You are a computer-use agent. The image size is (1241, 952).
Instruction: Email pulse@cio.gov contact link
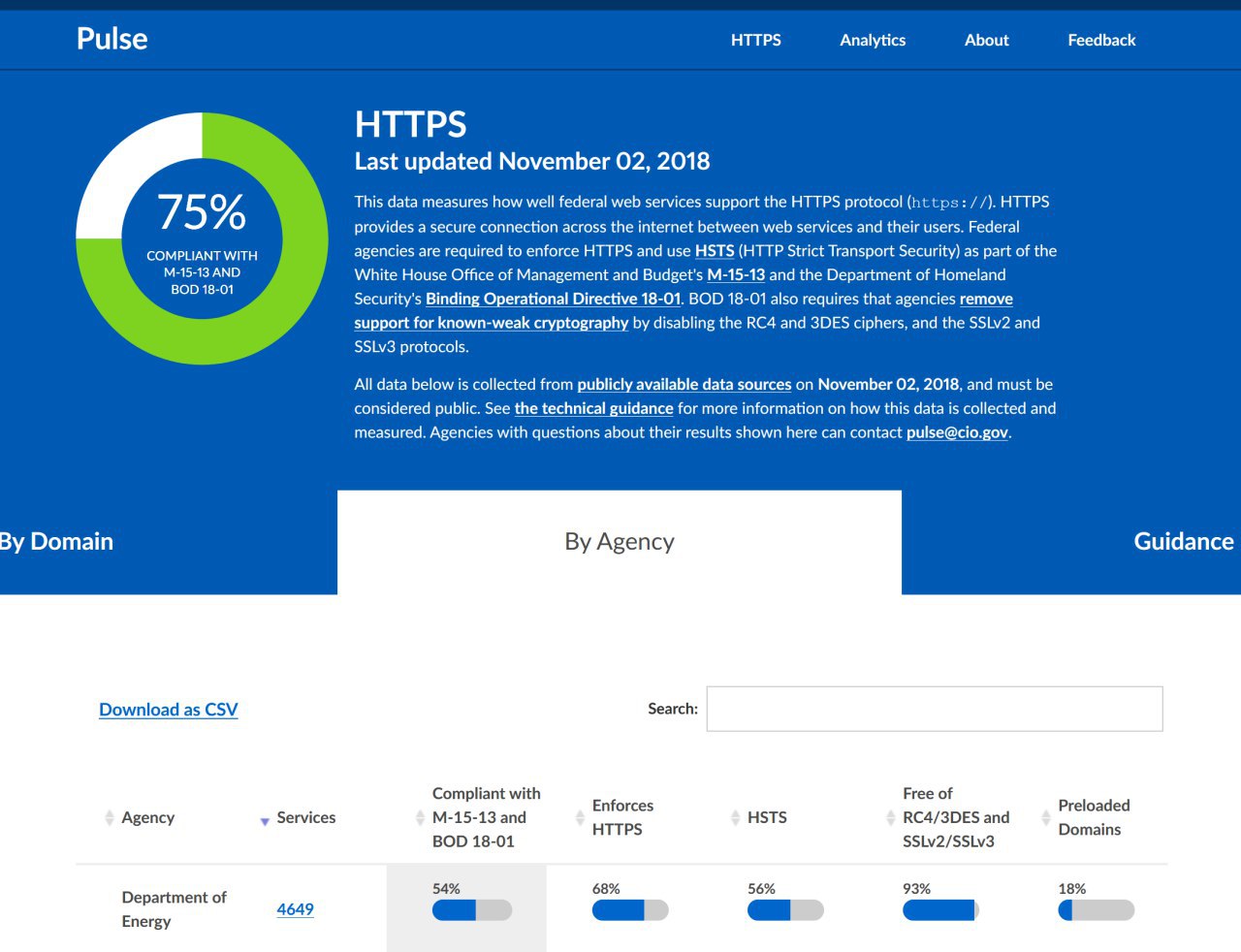coord(957,432)
